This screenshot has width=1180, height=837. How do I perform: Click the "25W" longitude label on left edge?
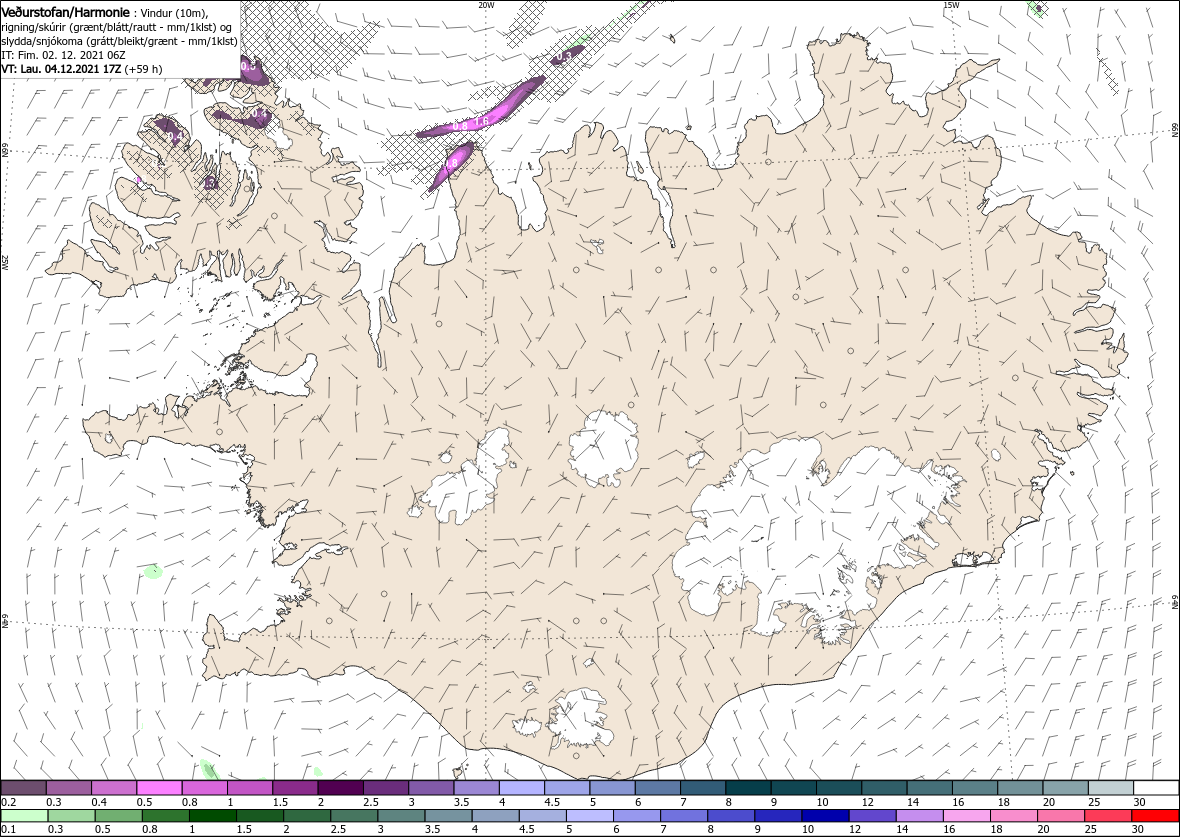click(5, 261)
